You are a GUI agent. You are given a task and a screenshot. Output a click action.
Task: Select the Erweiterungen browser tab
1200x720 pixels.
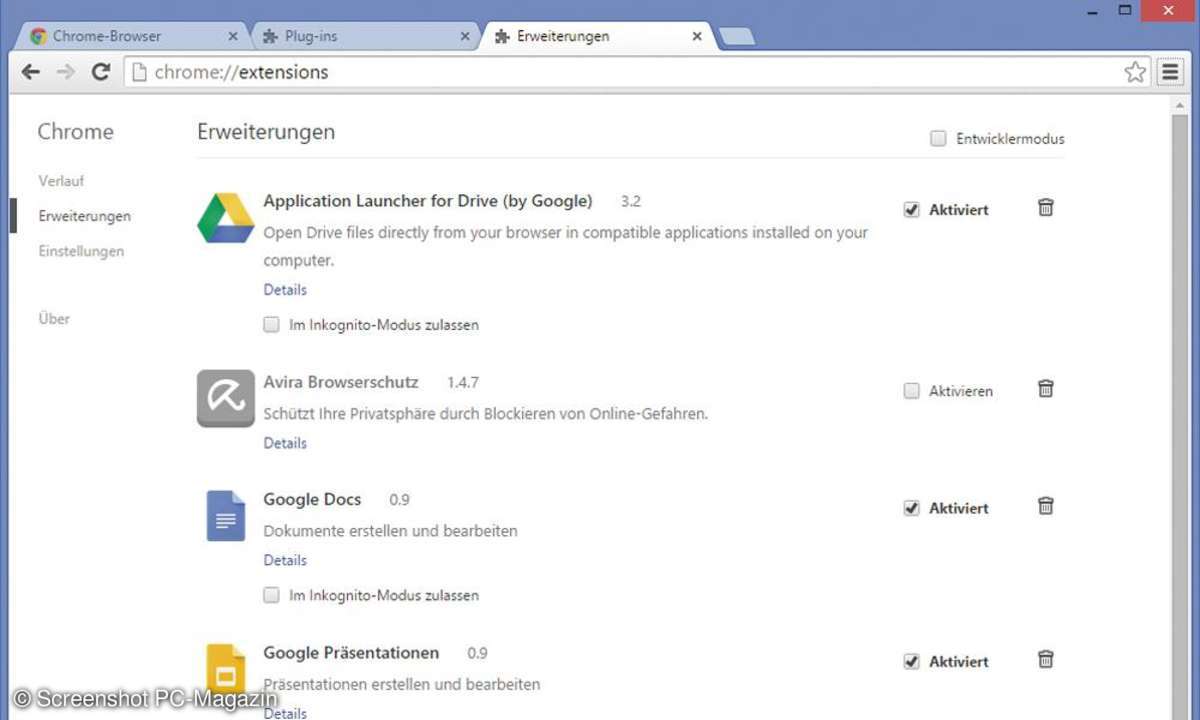598,36
